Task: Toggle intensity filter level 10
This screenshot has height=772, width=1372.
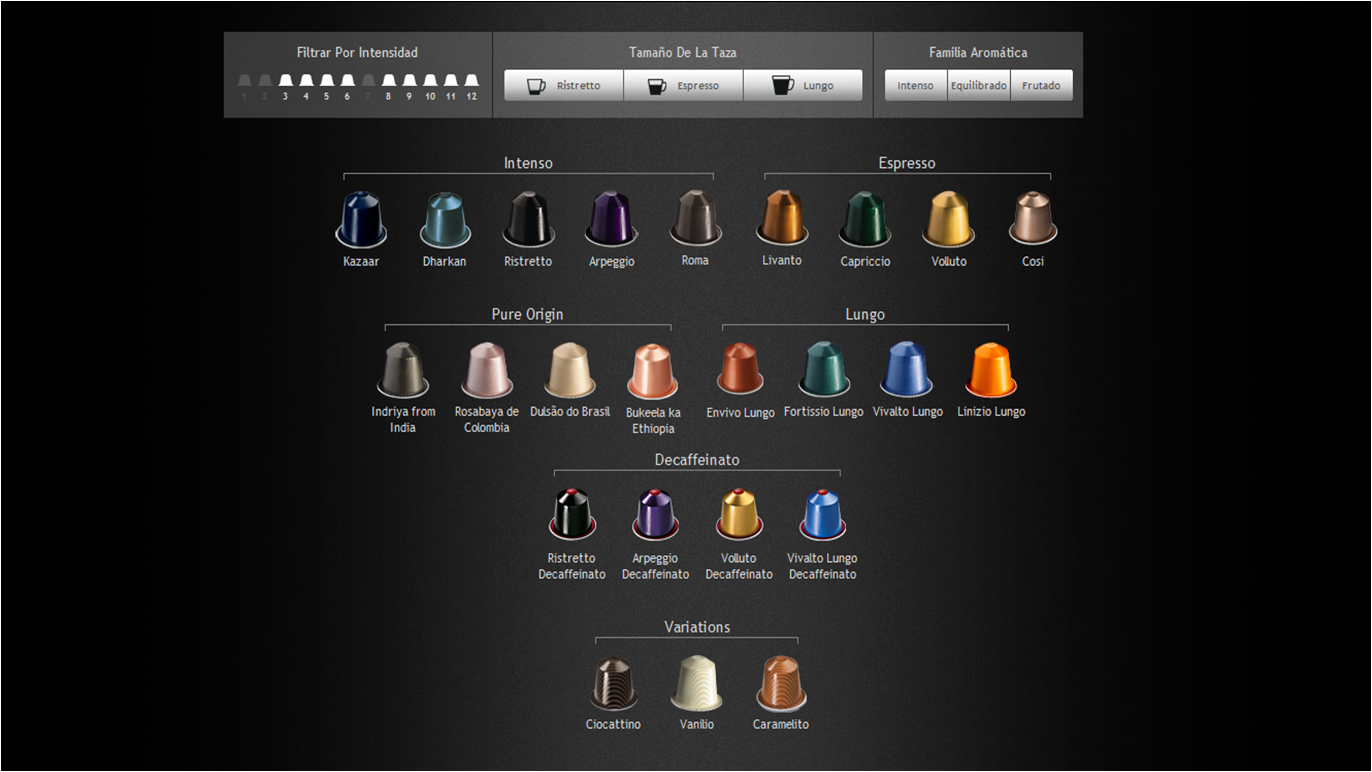Action: 430,87
